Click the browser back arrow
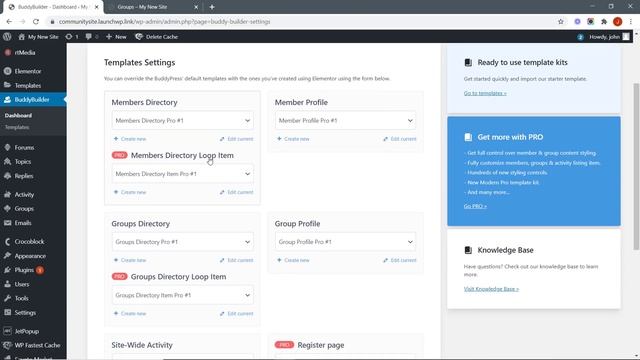 tap(9, 22)
